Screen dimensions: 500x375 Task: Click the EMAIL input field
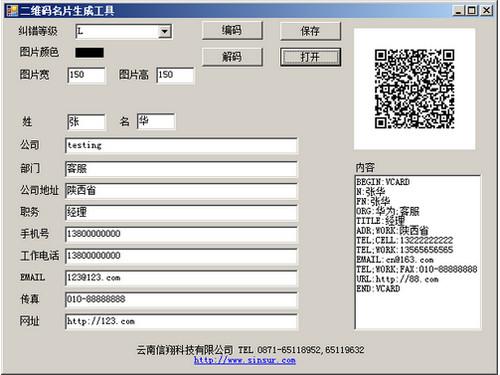point(181,278)
